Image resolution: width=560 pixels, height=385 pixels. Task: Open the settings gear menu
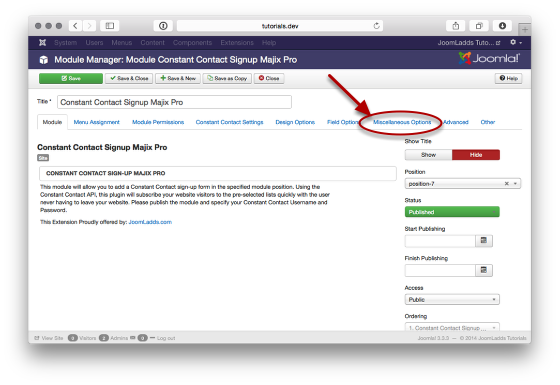(x=515, y=42)
